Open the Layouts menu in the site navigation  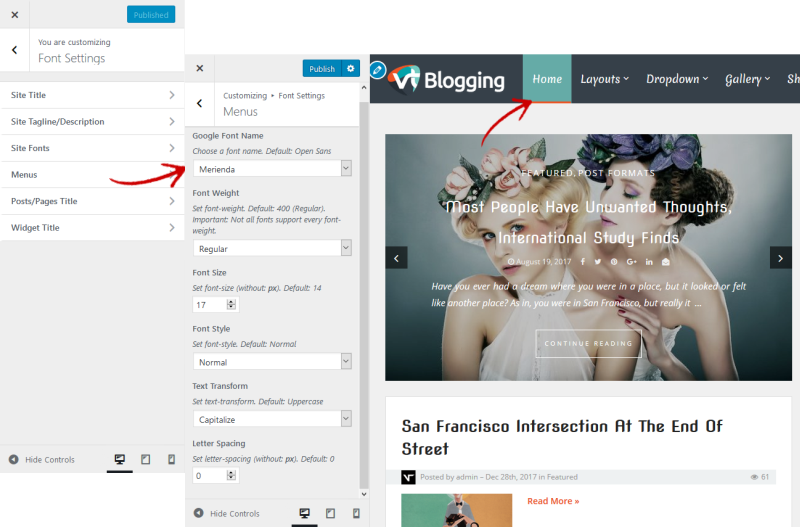coord(604,79)
